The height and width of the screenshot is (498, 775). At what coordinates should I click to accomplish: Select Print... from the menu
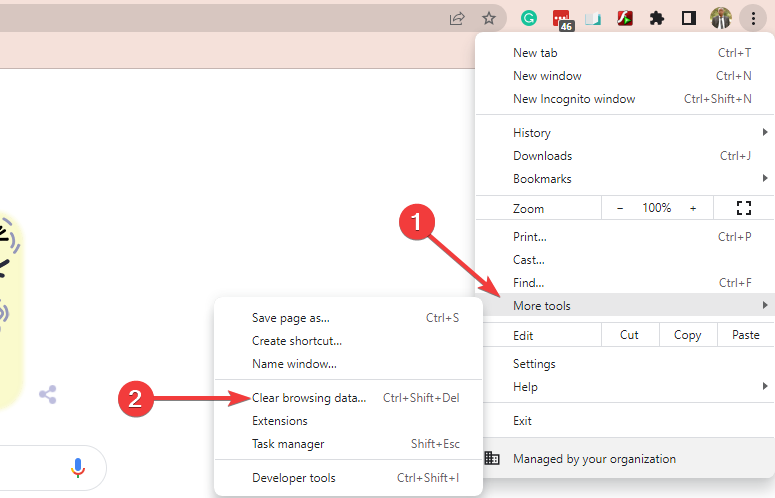(x=625, y=237)
